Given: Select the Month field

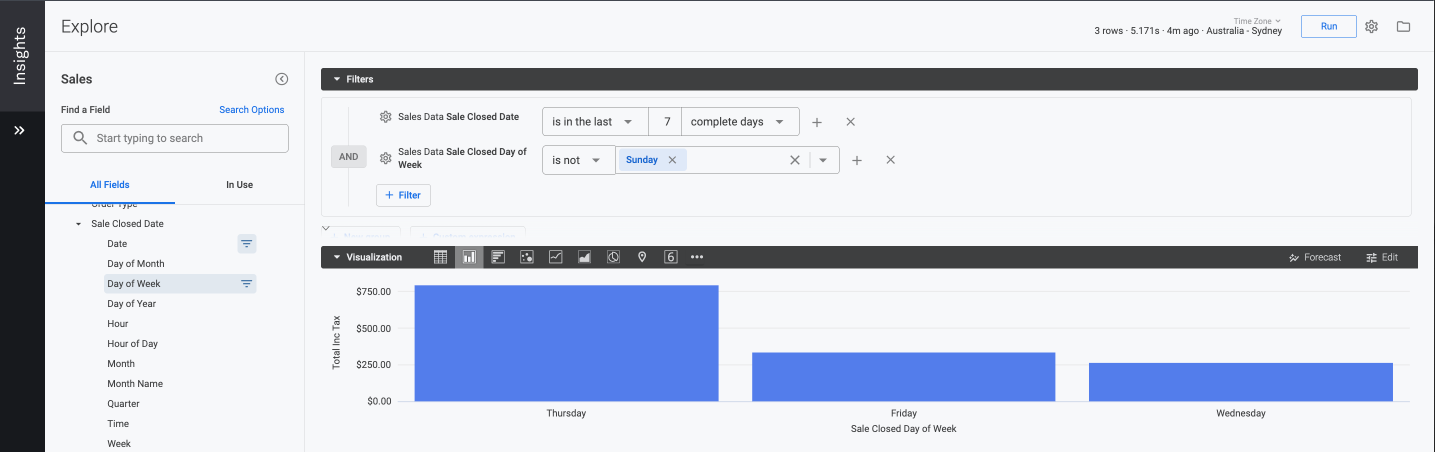Looking at the screenshot, I should tap(121, 364).
